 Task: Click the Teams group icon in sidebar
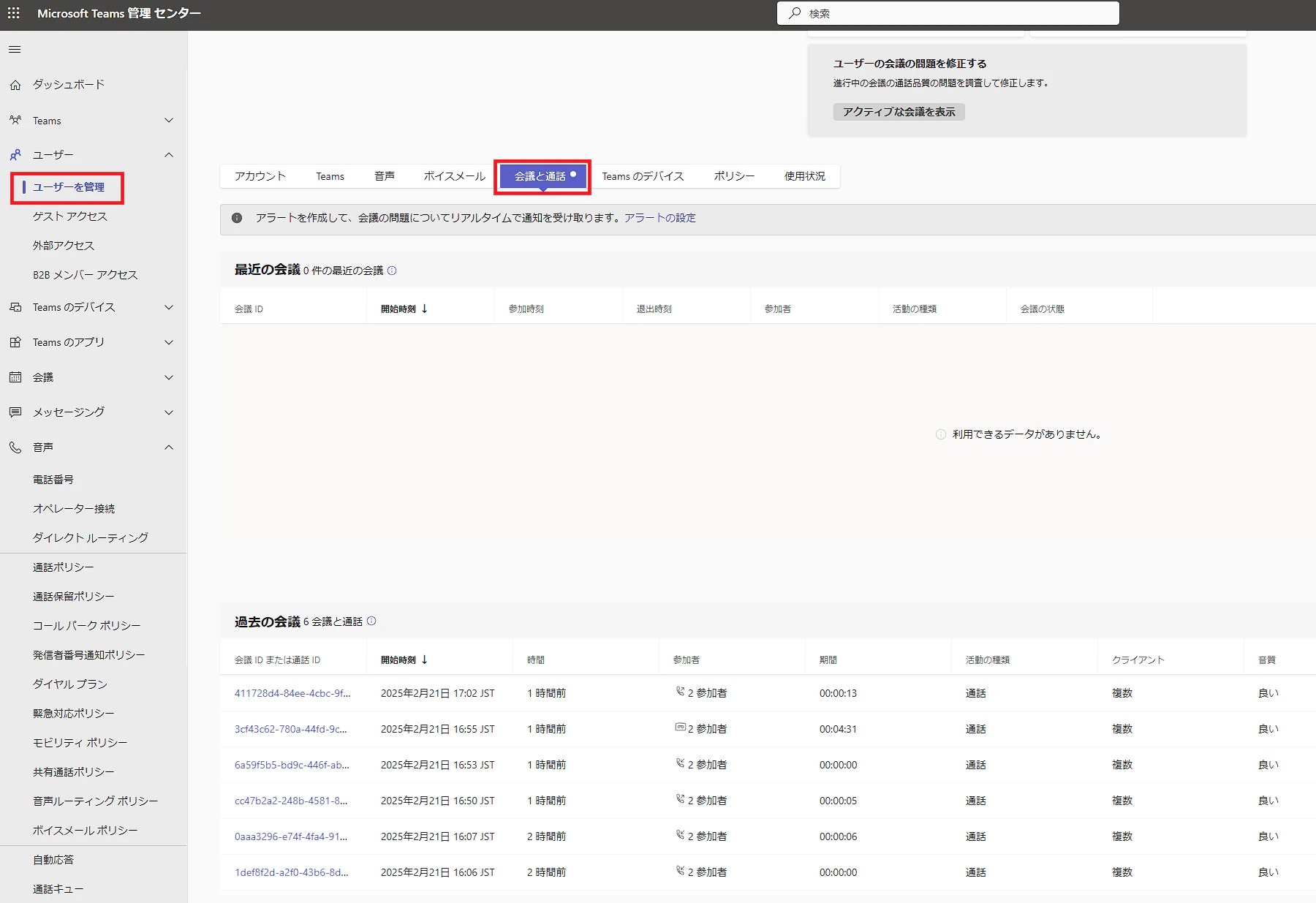tap(15, 120)
